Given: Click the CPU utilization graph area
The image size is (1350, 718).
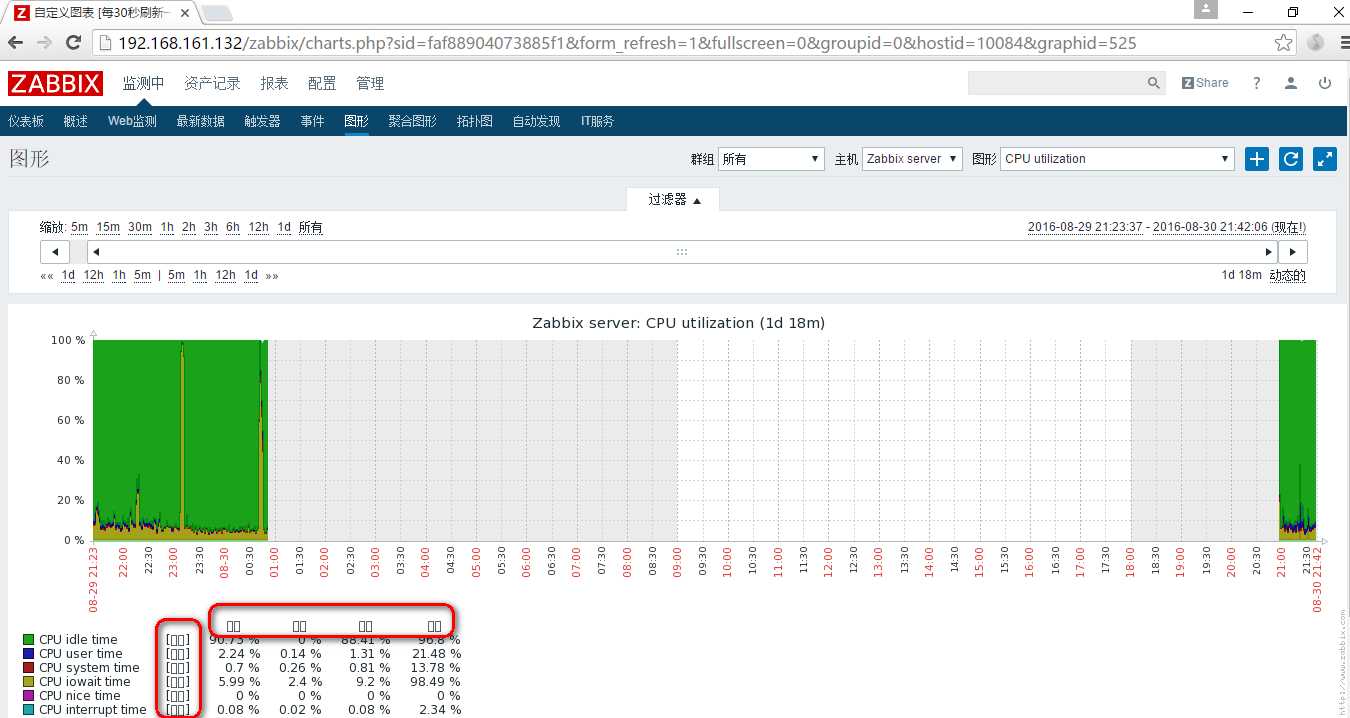Looking at the screenshot, I should pyautogui.click(x=704, y=440).
